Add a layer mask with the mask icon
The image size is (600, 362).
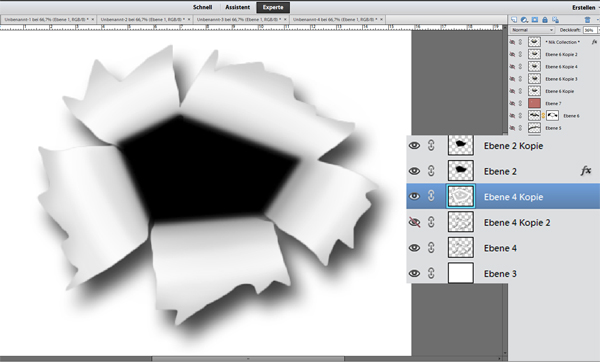click(535, 20)
